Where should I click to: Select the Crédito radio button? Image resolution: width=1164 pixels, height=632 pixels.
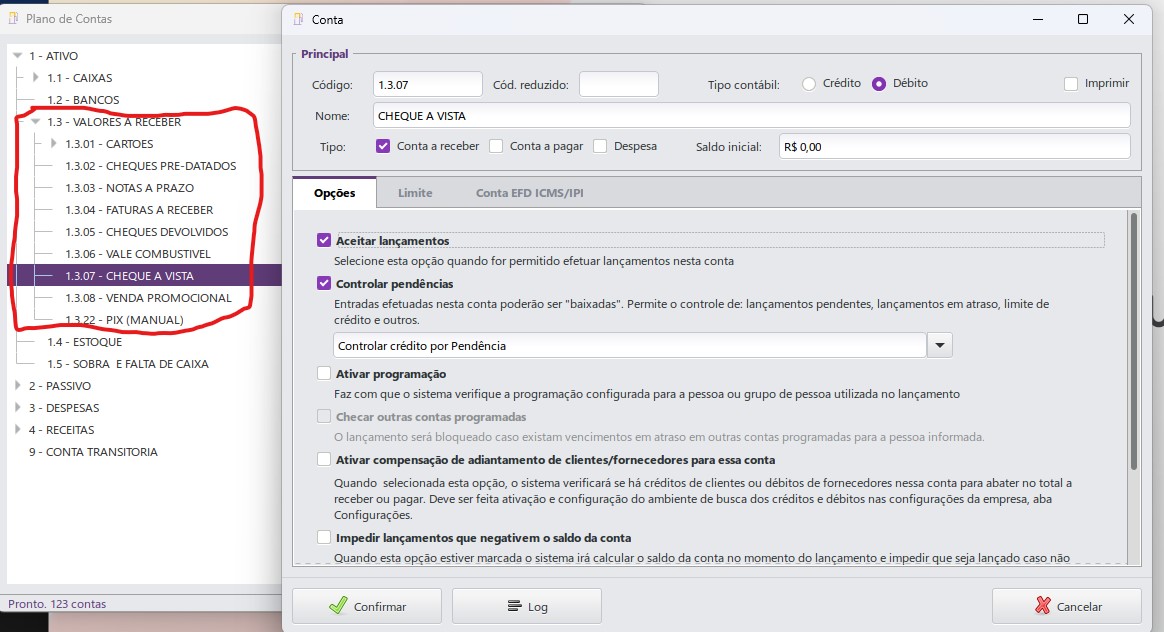809,84
